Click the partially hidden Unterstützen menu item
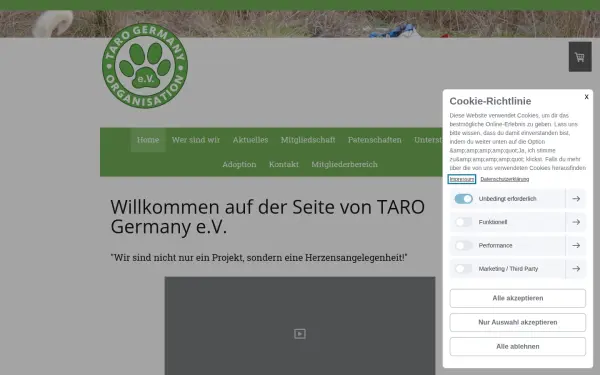This screenshot has width=600, height=375. click(428, 140)
